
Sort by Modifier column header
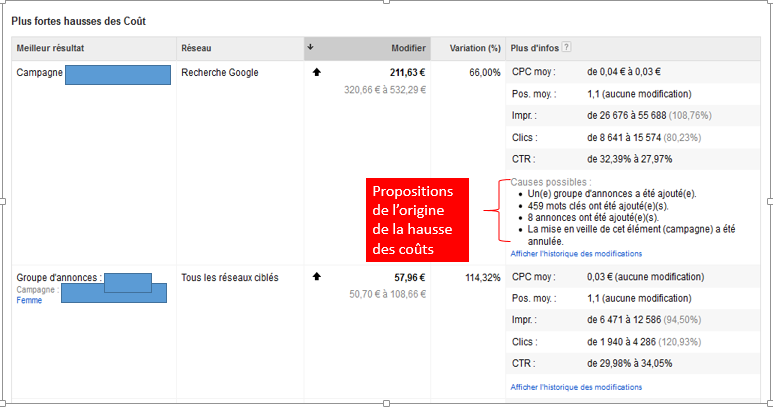click(x=408, y=48)
